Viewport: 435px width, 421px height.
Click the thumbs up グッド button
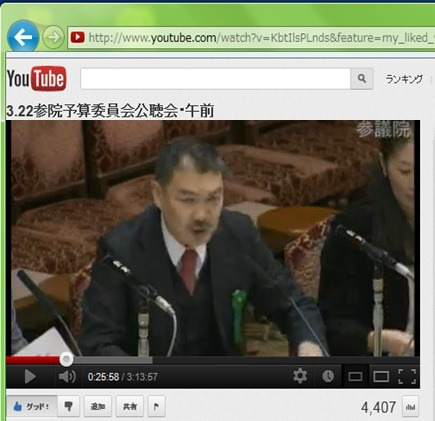pyautogui.click(x=32, y=406)
